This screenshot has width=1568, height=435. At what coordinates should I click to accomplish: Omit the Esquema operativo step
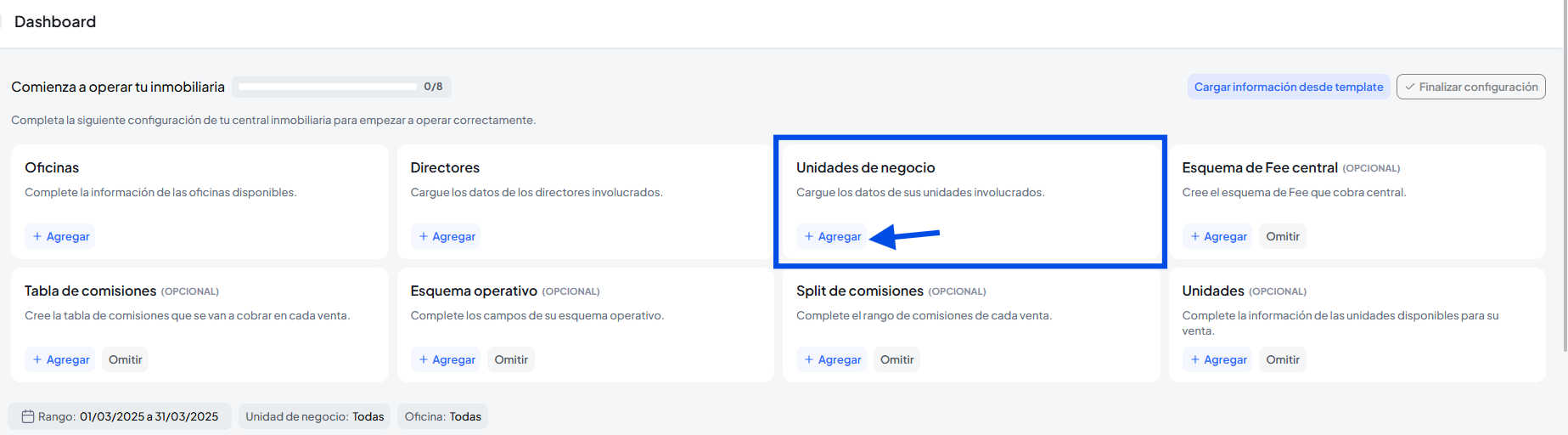[x=511, y=359]
